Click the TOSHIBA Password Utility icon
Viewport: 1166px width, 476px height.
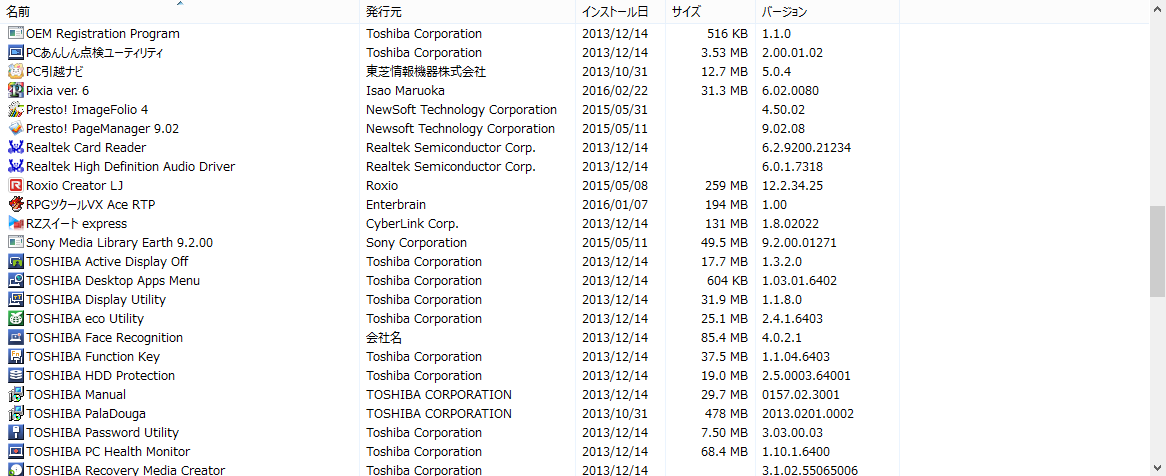15,432
